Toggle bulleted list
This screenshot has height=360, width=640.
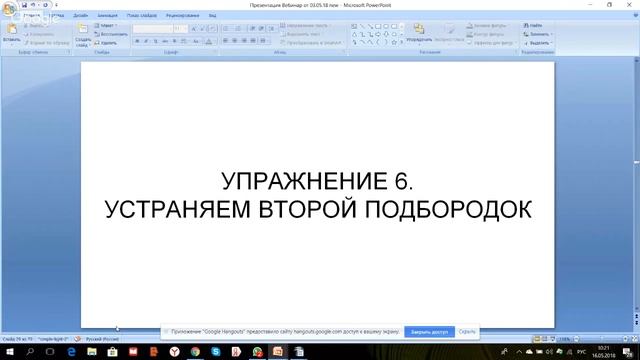(227, 29)
